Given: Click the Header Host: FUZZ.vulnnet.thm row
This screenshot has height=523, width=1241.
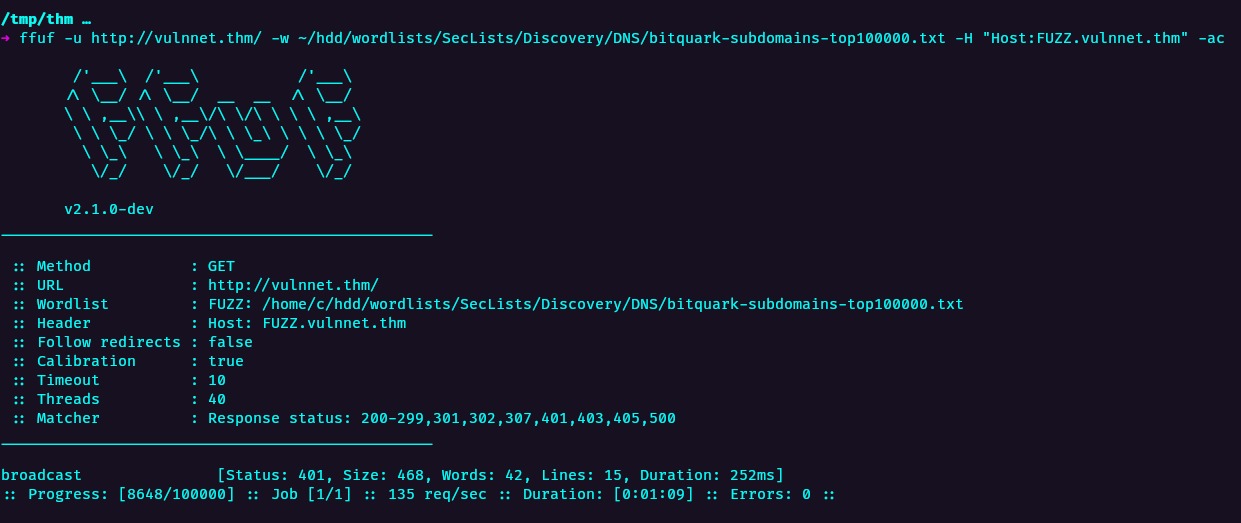Looking at the screenshot, I should pyautogui.click(x=209, y=323).
